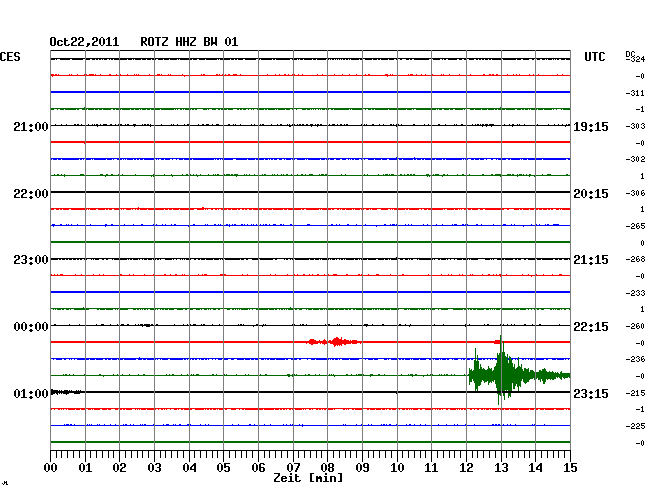Click the large green earthquake waveform burst
The image size is (650, 494).
click(519, 370)
